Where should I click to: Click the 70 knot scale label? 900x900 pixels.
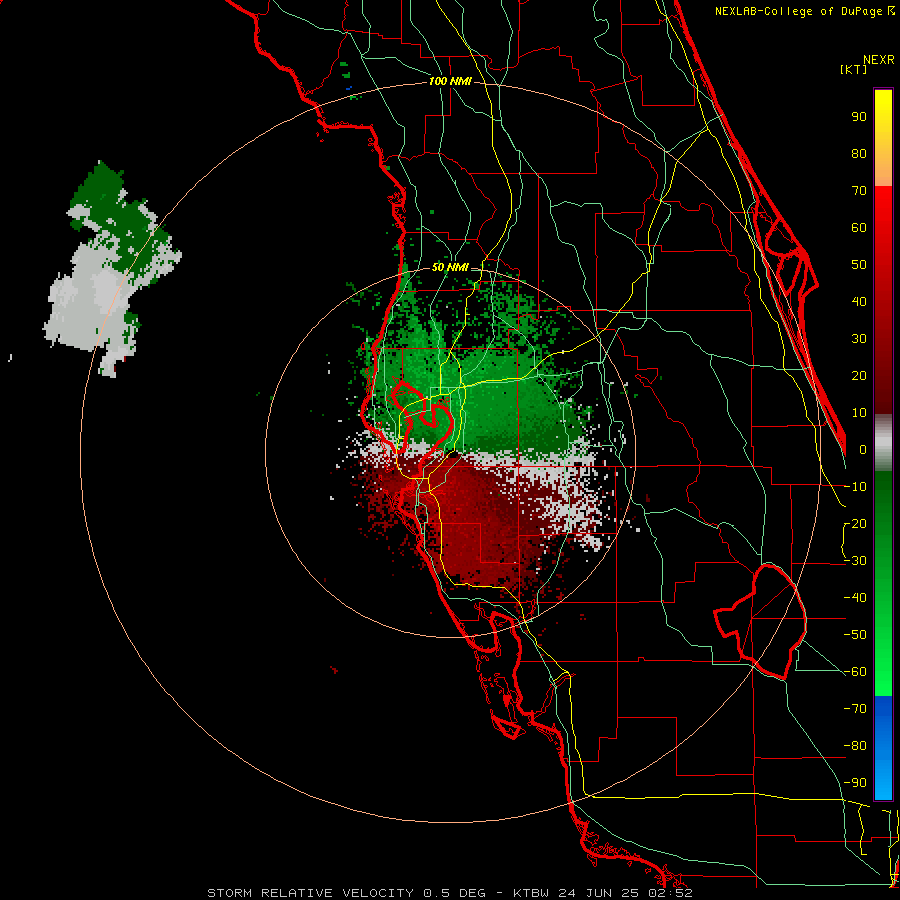859,191
